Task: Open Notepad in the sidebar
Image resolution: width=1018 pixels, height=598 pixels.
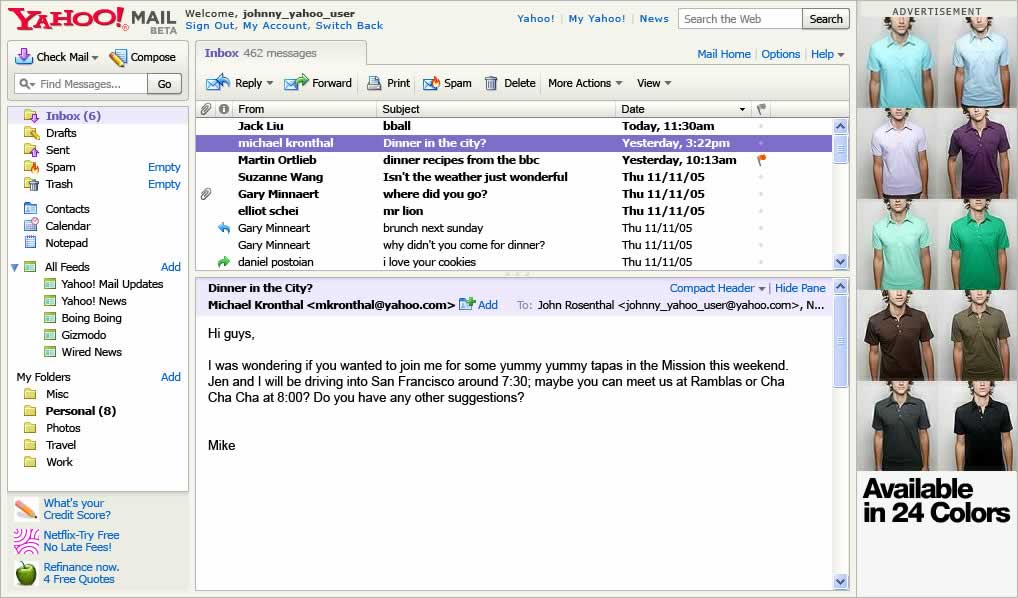Action: (x=66, y=243)
